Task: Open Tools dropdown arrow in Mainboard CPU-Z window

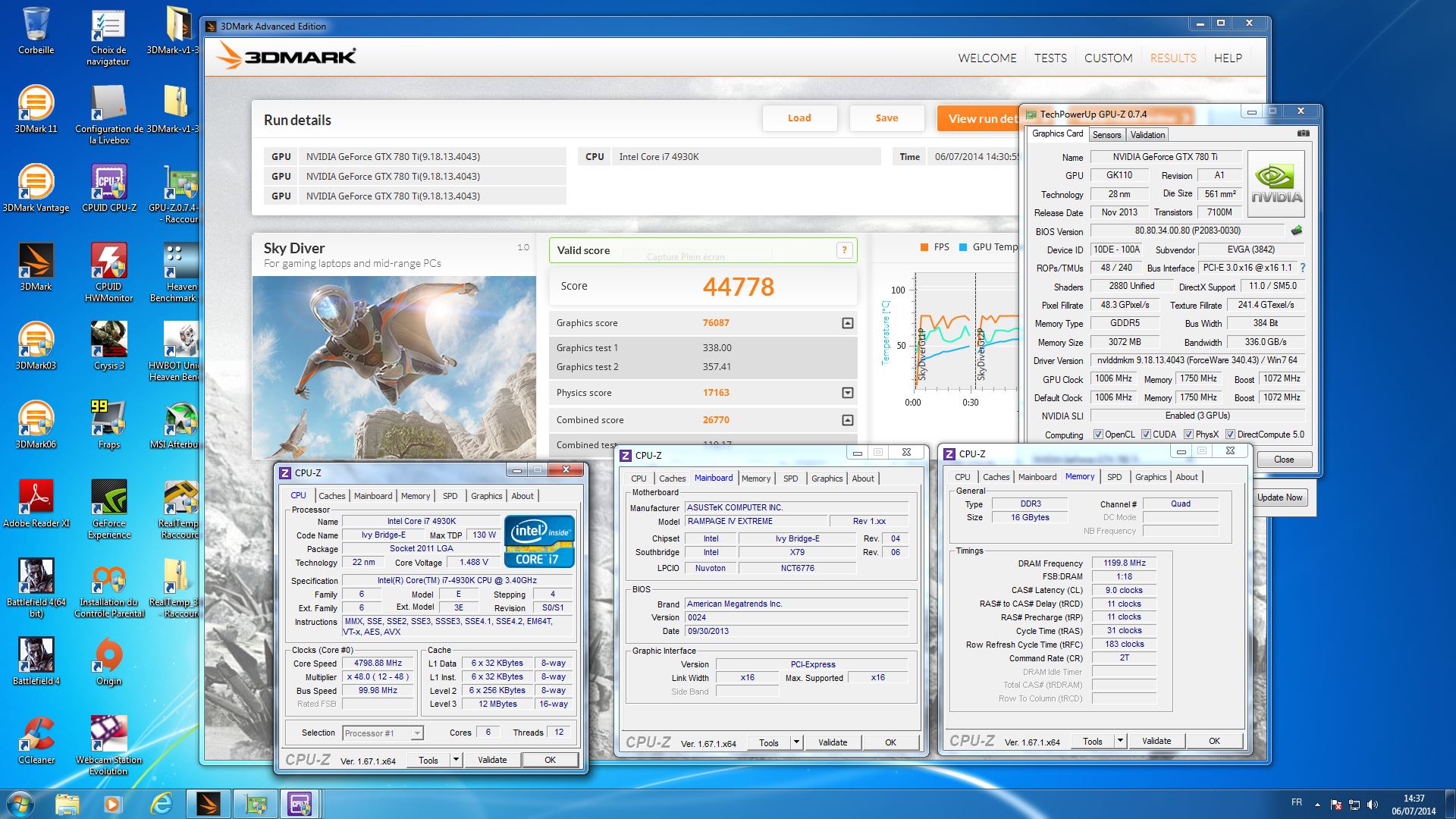Action: (x=796, y=742)
